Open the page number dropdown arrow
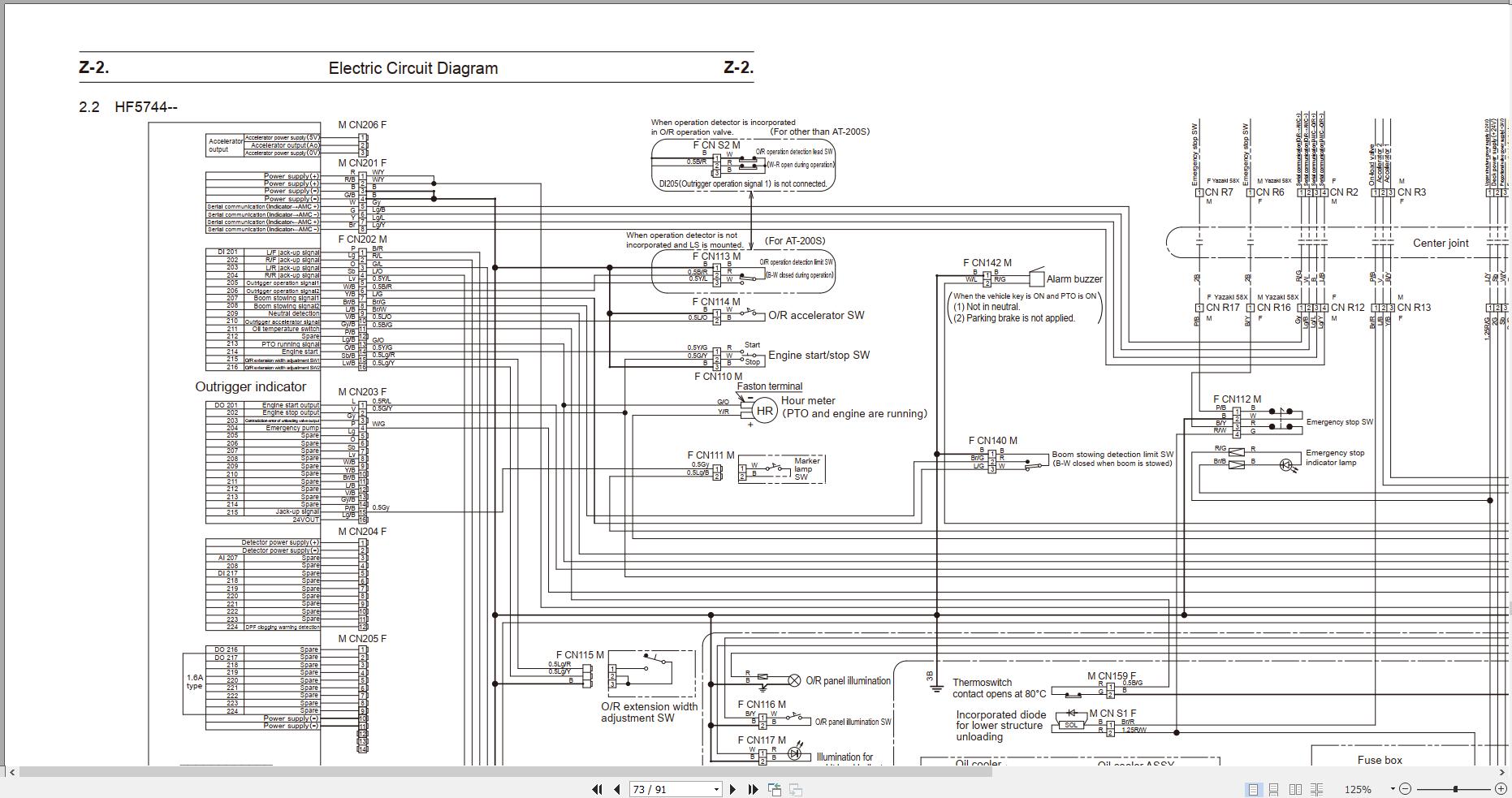Screen dimensions: 1512x798 coord(716,789)
